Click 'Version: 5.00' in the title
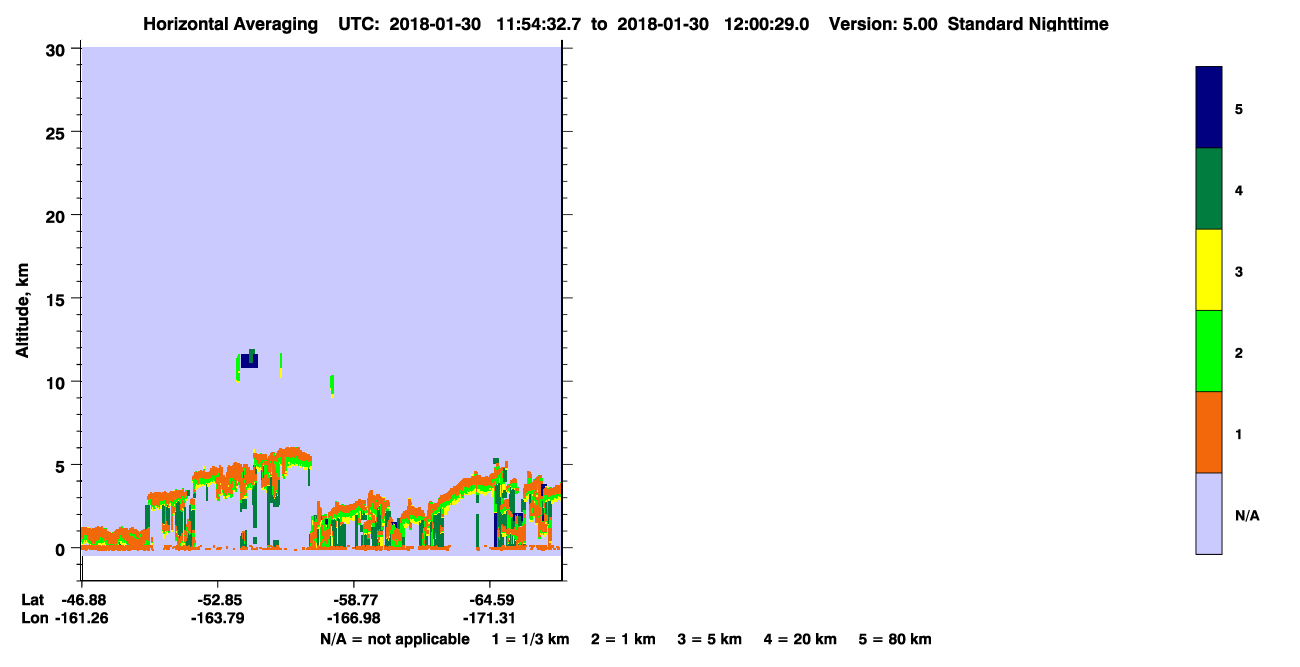 pos(883,24)
